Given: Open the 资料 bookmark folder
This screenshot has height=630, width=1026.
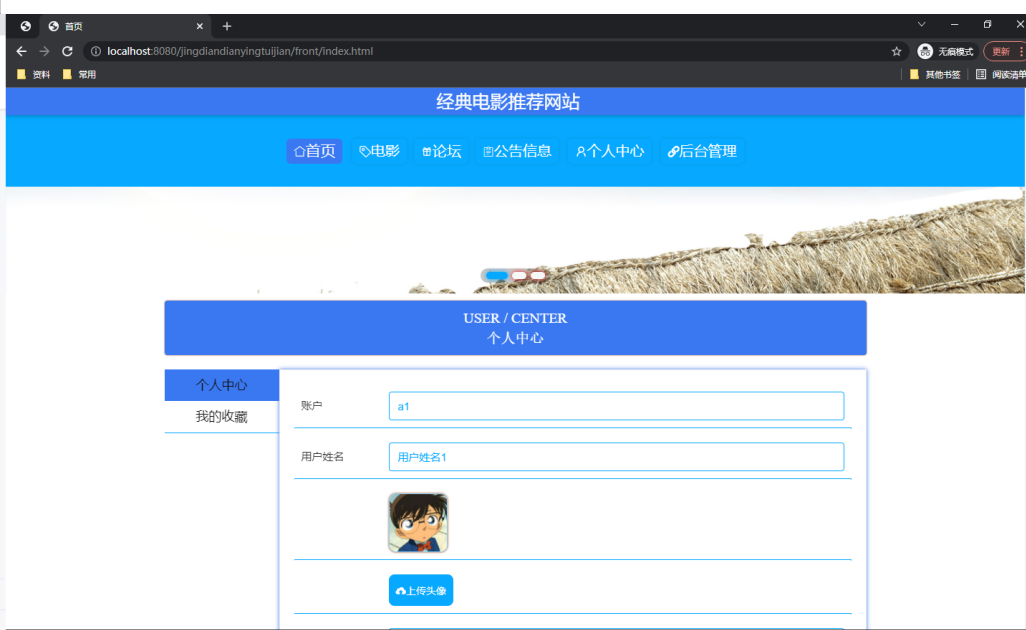Looking at the screenshot, I should point(34,75).
